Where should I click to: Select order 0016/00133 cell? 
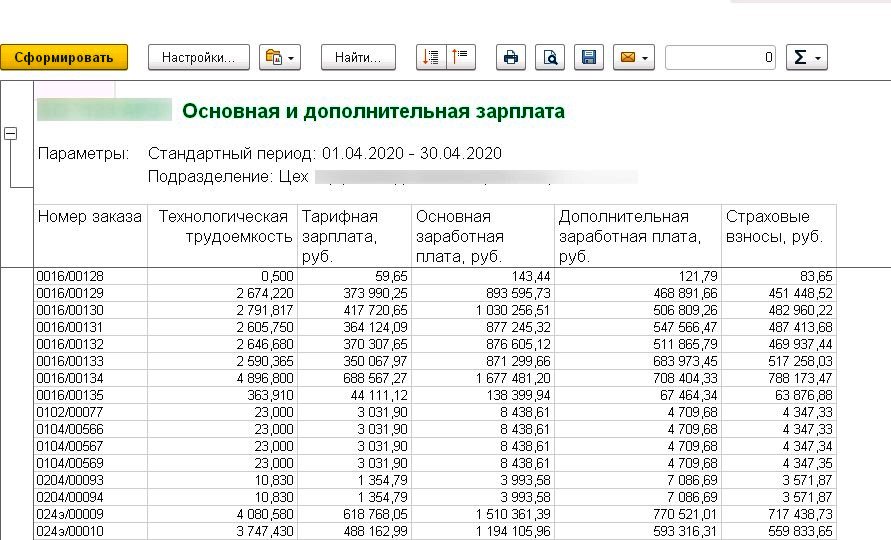click(x=91, y=362)
